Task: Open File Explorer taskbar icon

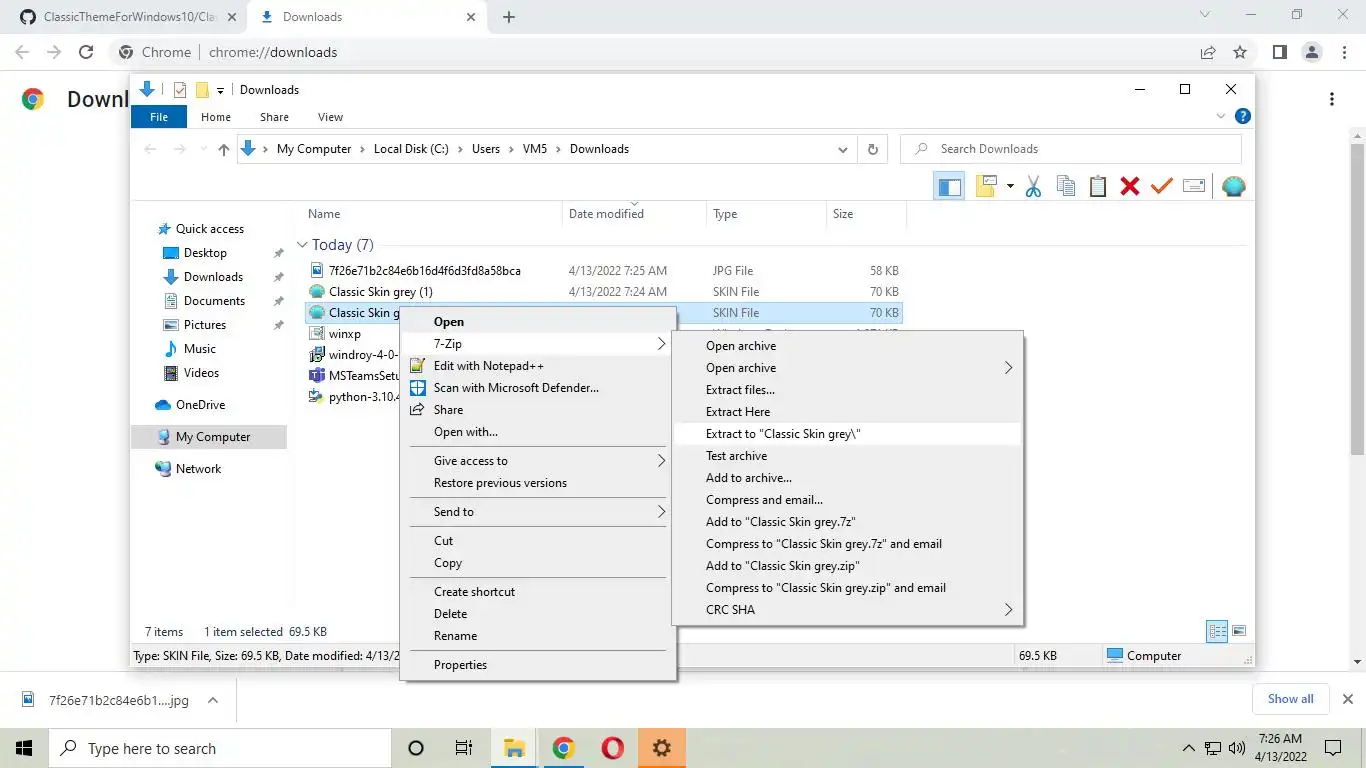Action: (514, 748)
